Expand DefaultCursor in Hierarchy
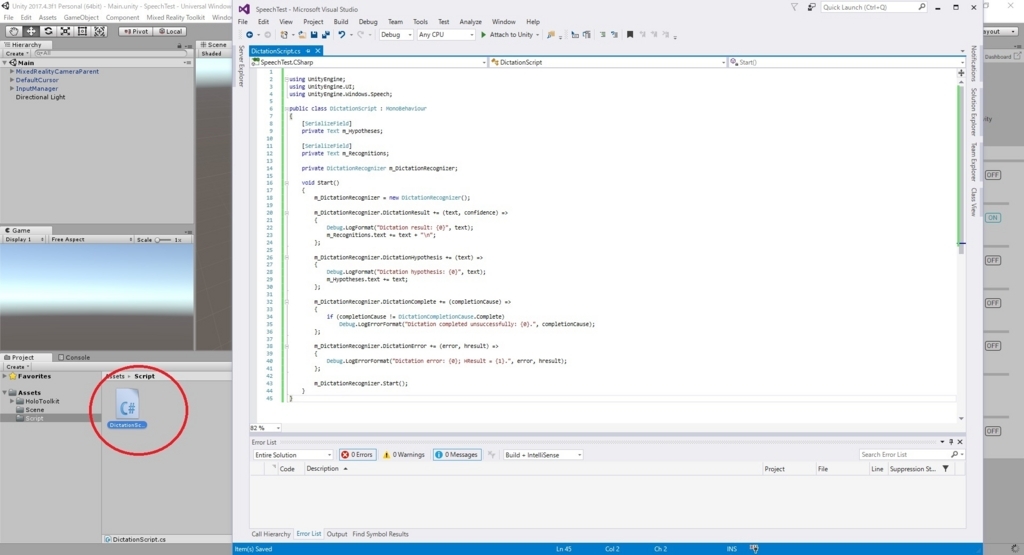1024x555 pixels. point(12,80)
